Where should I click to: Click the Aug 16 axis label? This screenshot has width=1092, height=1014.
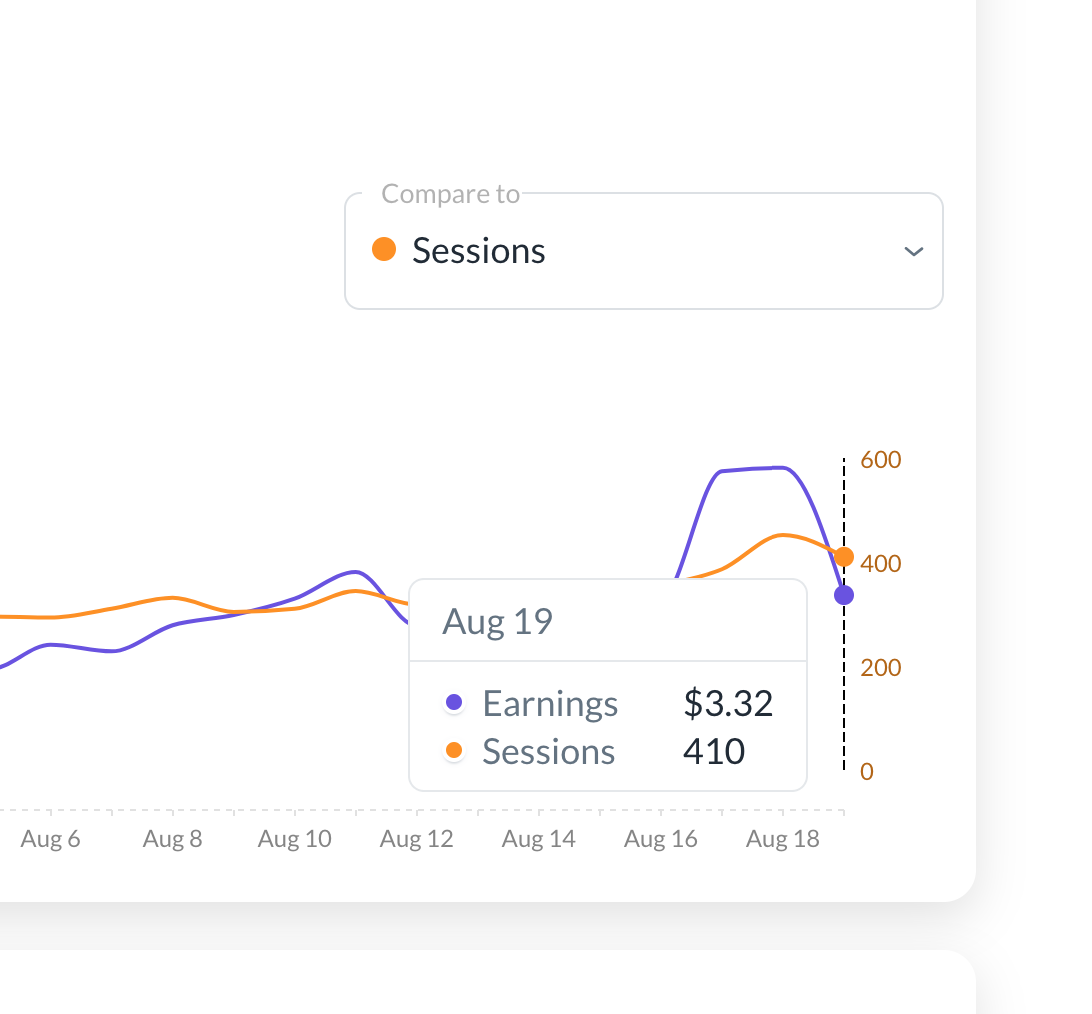pyautogui.click(x=660, y=839)
